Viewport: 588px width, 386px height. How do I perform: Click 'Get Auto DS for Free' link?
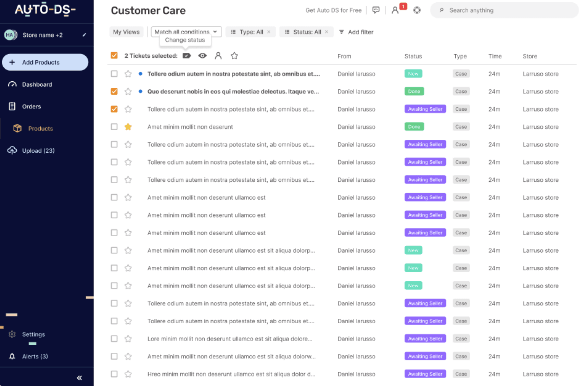coord(333,11)
